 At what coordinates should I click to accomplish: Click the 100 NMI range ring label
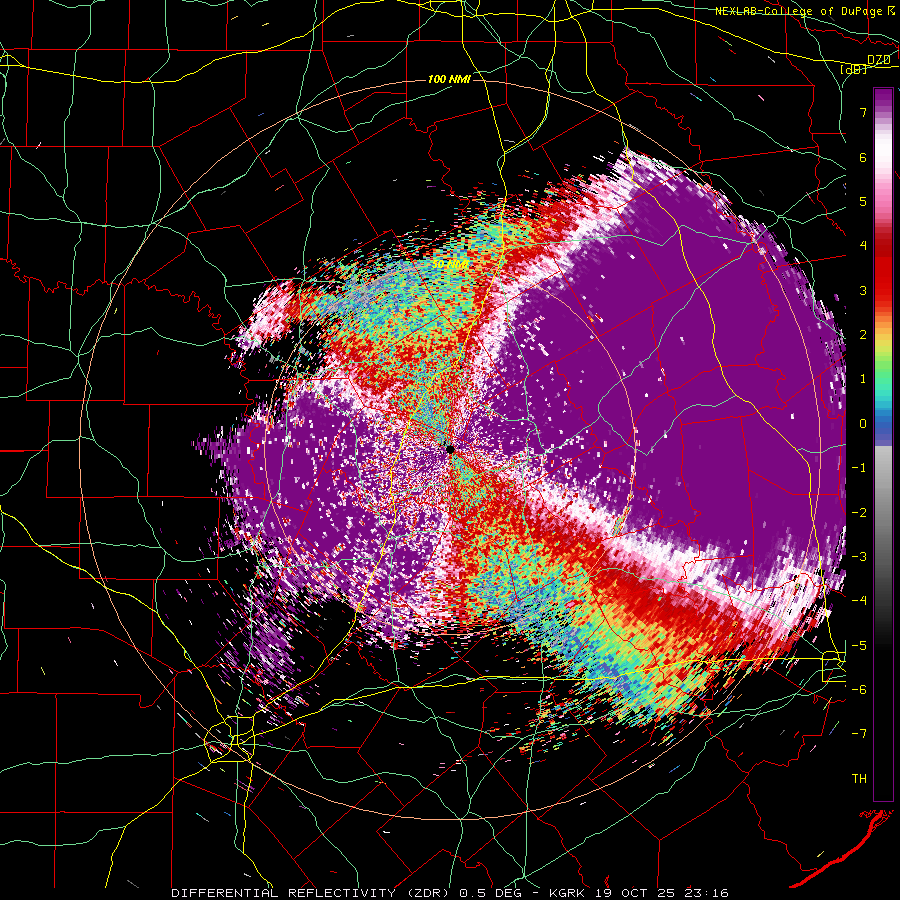[x=449, y=79]
